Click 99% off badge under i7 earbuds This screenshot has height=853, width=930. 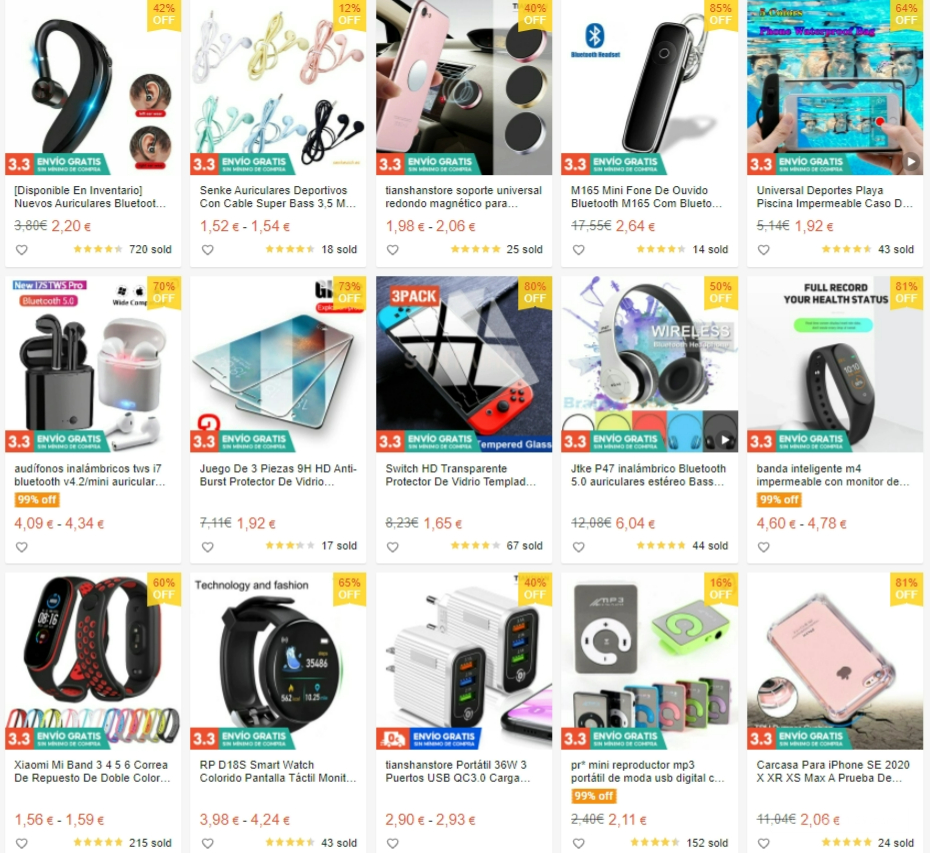pos(37,499)
